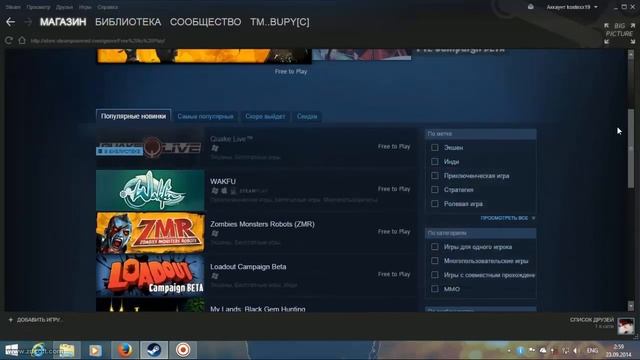Open Firefox from the taskbar

click(x=125, y=350)
